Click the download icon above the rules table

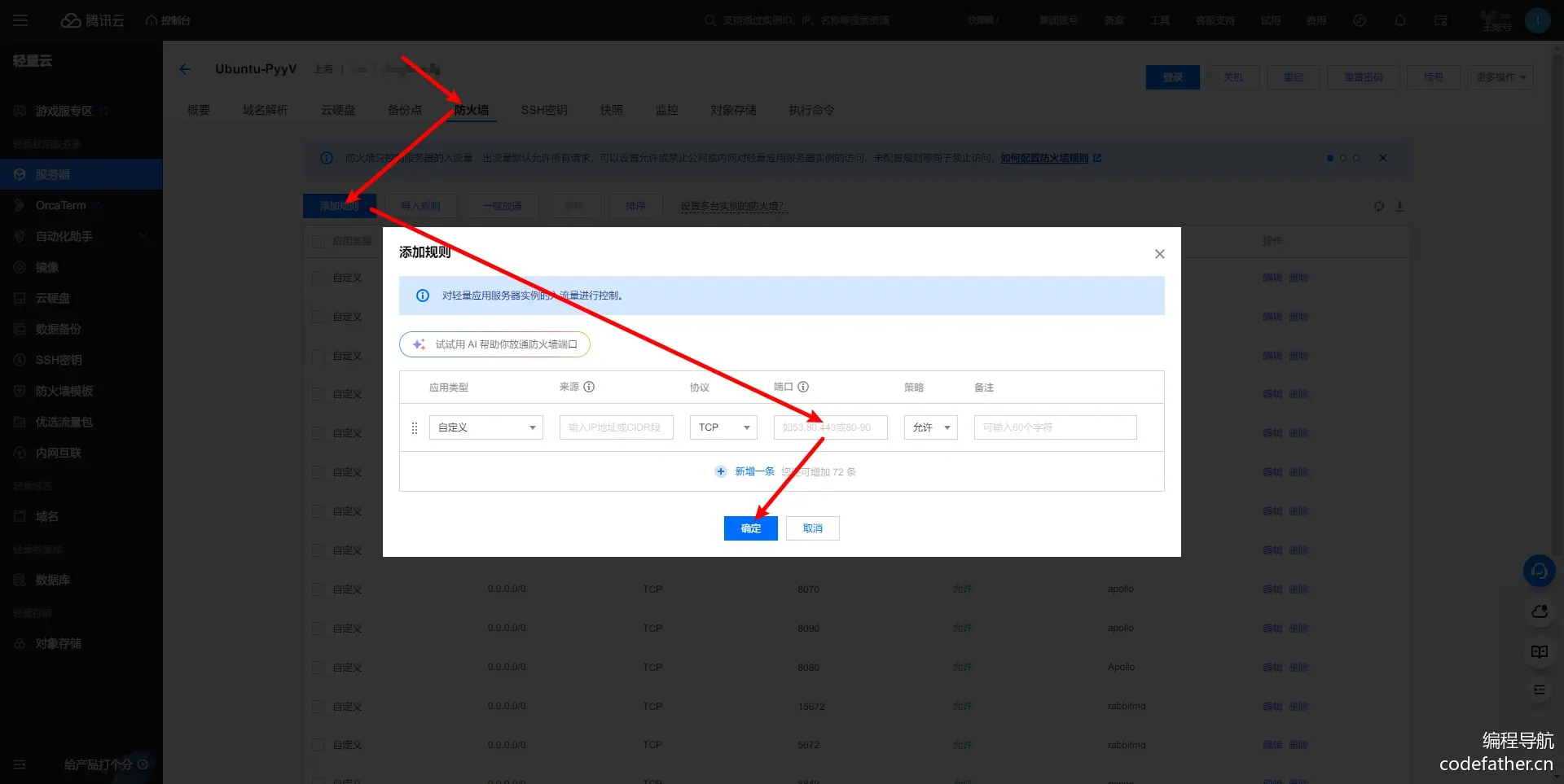(x=1399, y=206)
